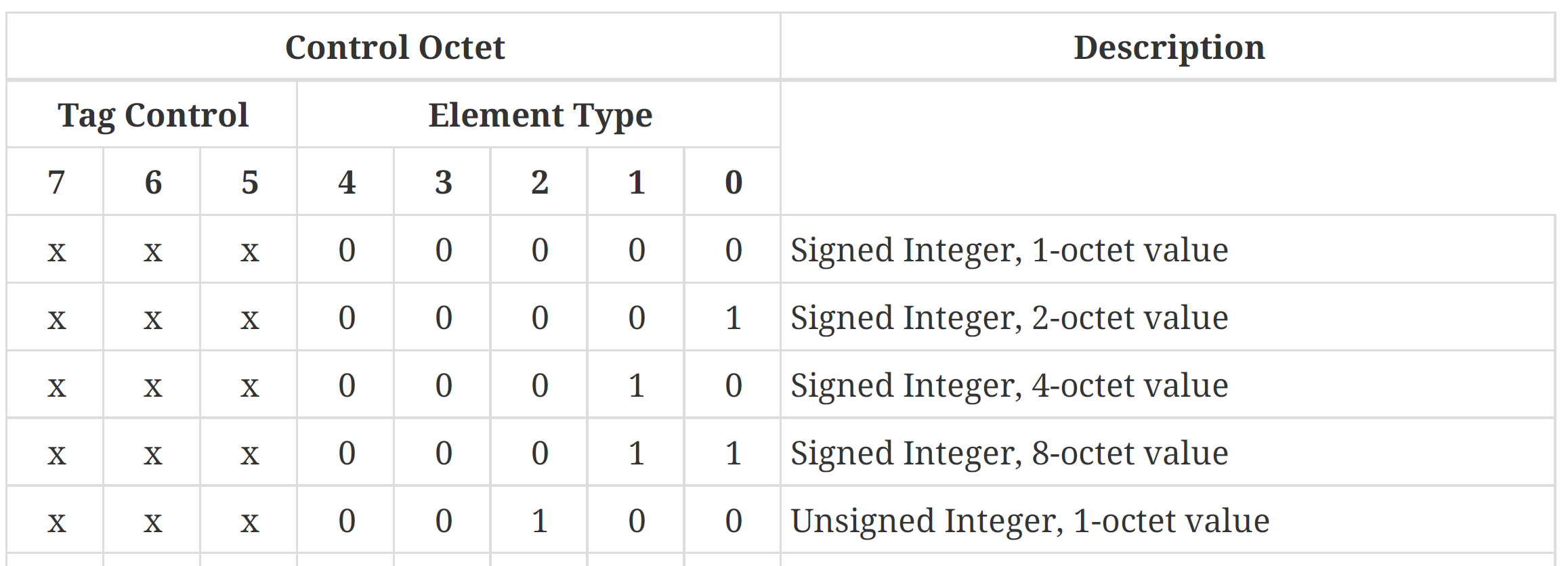Select "Signed Integer, 2-octet value" description
Image resolution: width=1568 pixels, height=566 pixels.
[1009, 318]
